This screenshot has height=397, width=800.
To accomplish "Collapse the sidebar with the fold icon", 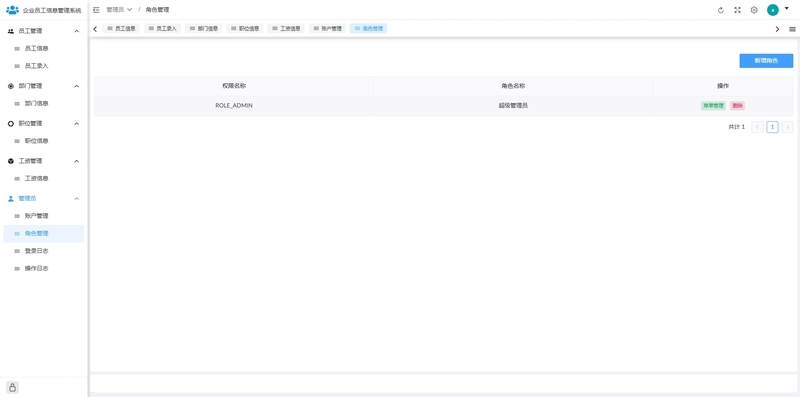I will [x=96, y=10].
